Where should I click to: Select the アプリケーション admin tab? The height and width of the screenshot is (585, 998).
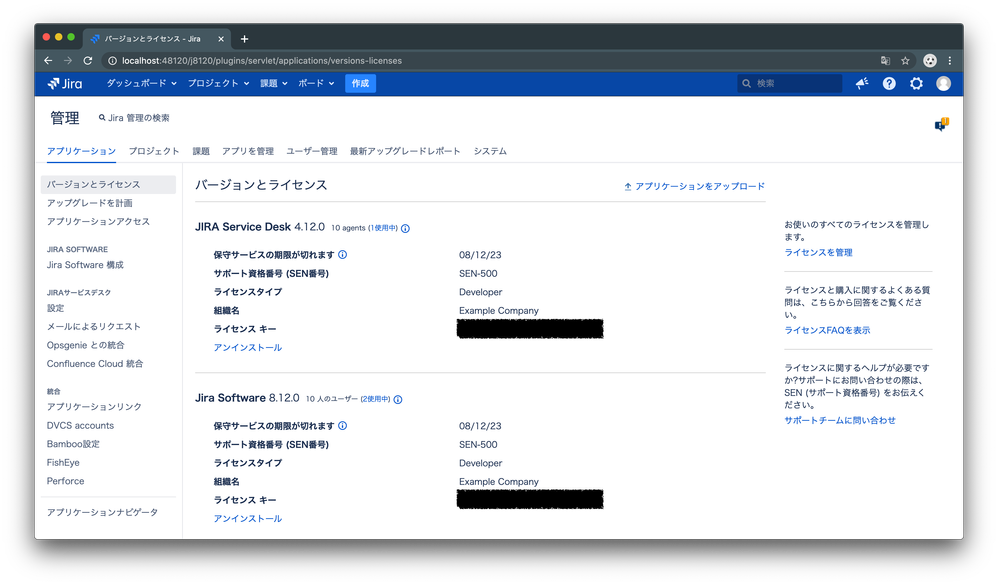click(x=81, y=151)
